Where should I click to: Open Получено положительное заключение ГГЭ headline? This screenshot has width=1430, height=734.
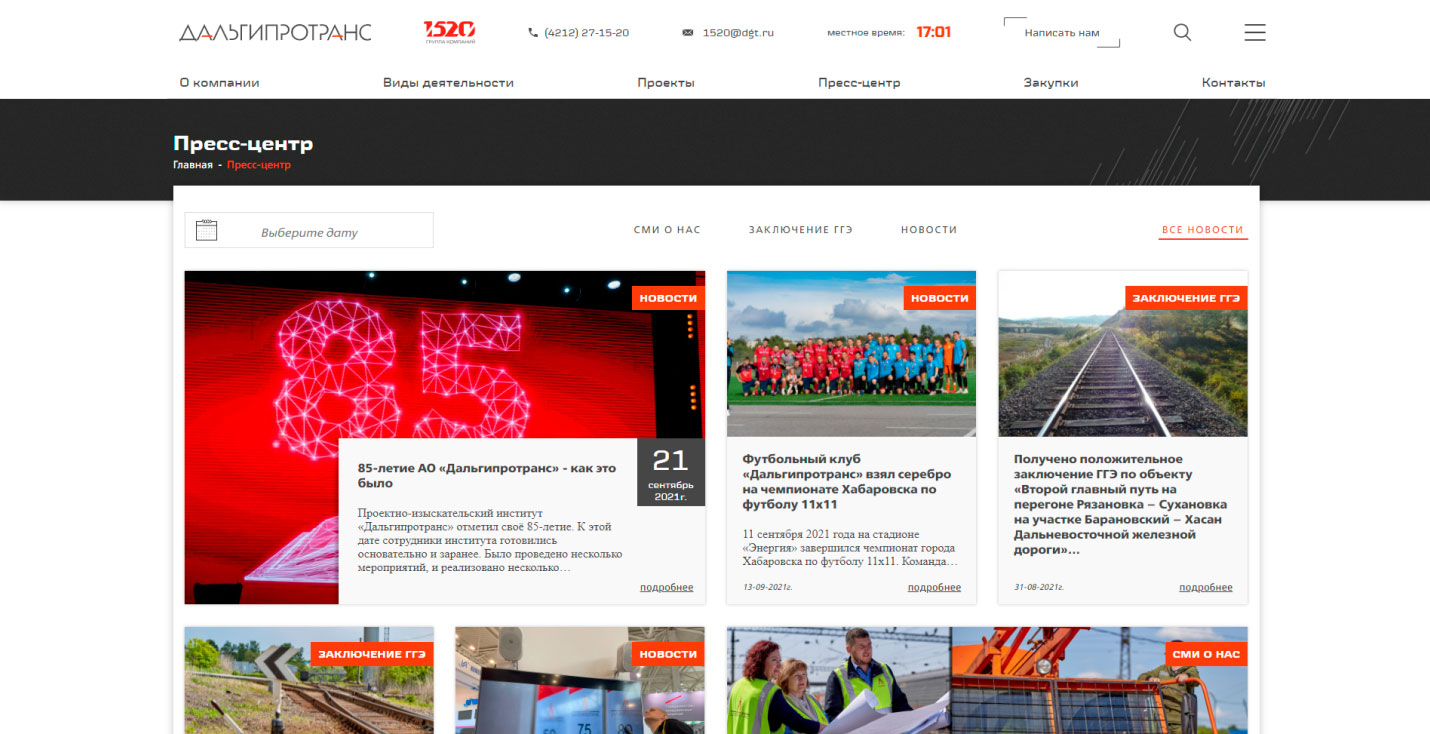(1120, 505)
